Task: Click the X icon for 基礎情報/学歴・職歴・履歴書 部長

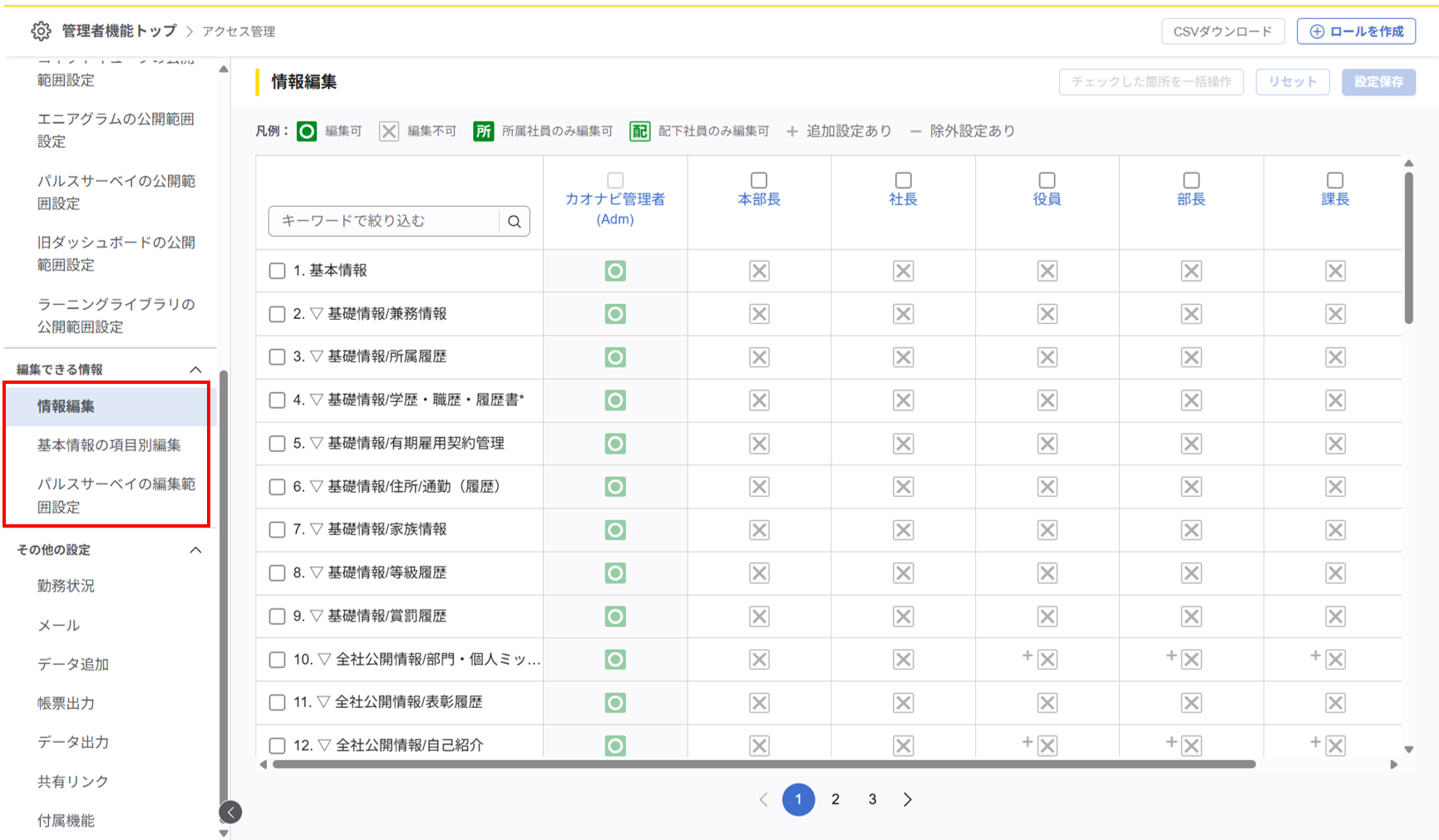Action: pos(1191,400)
